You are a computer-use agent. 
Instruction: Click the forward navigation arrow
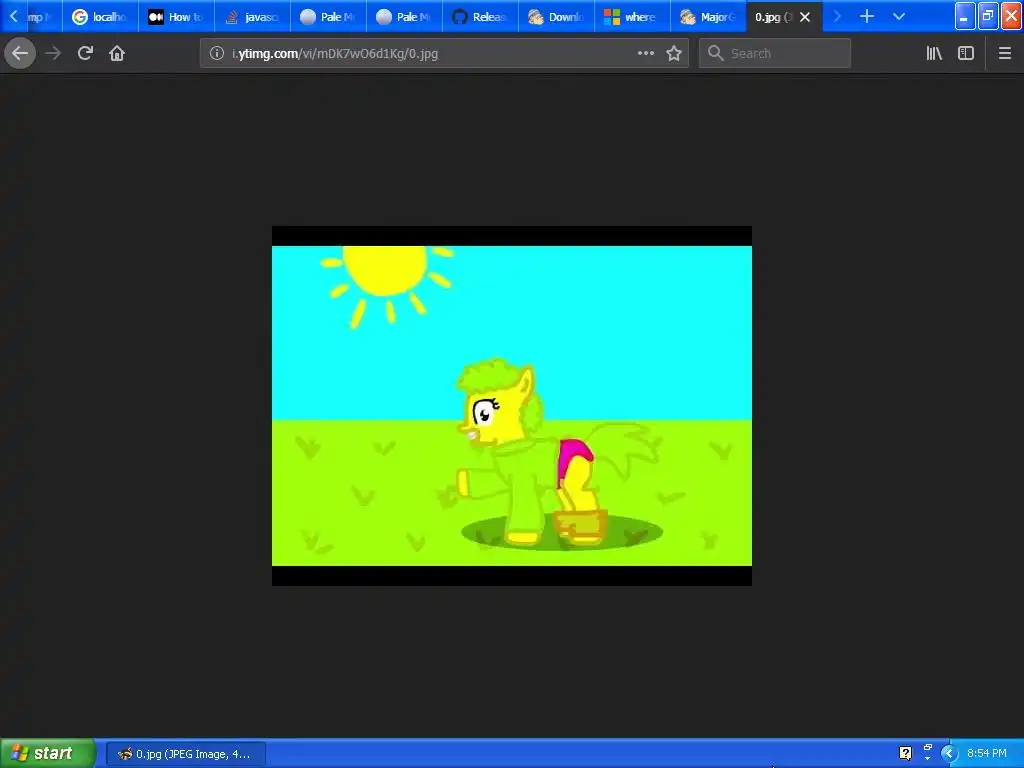pyautogui.click(x=53, y=54)
